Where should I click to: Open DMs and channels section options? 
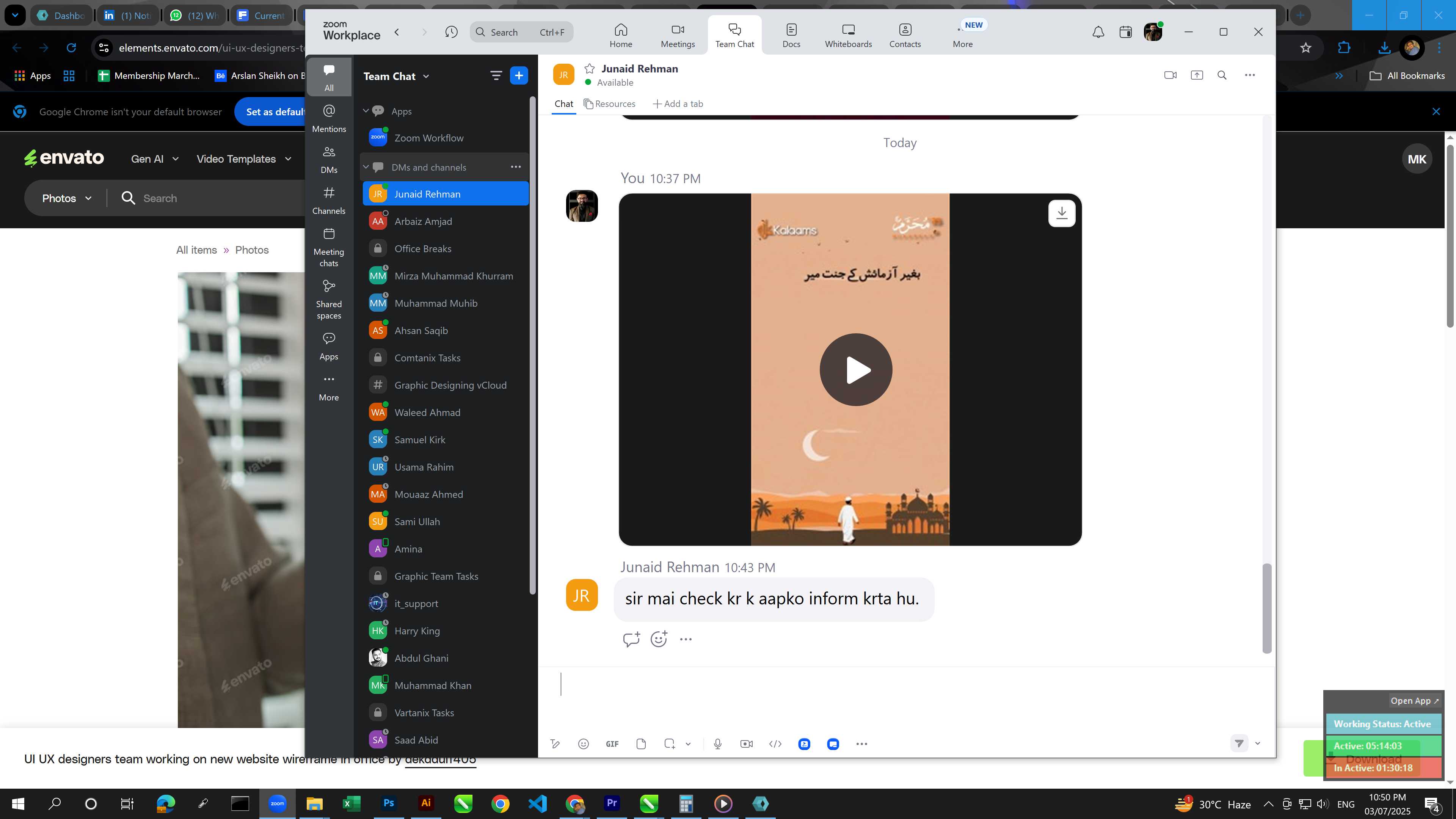coord(516,167)
